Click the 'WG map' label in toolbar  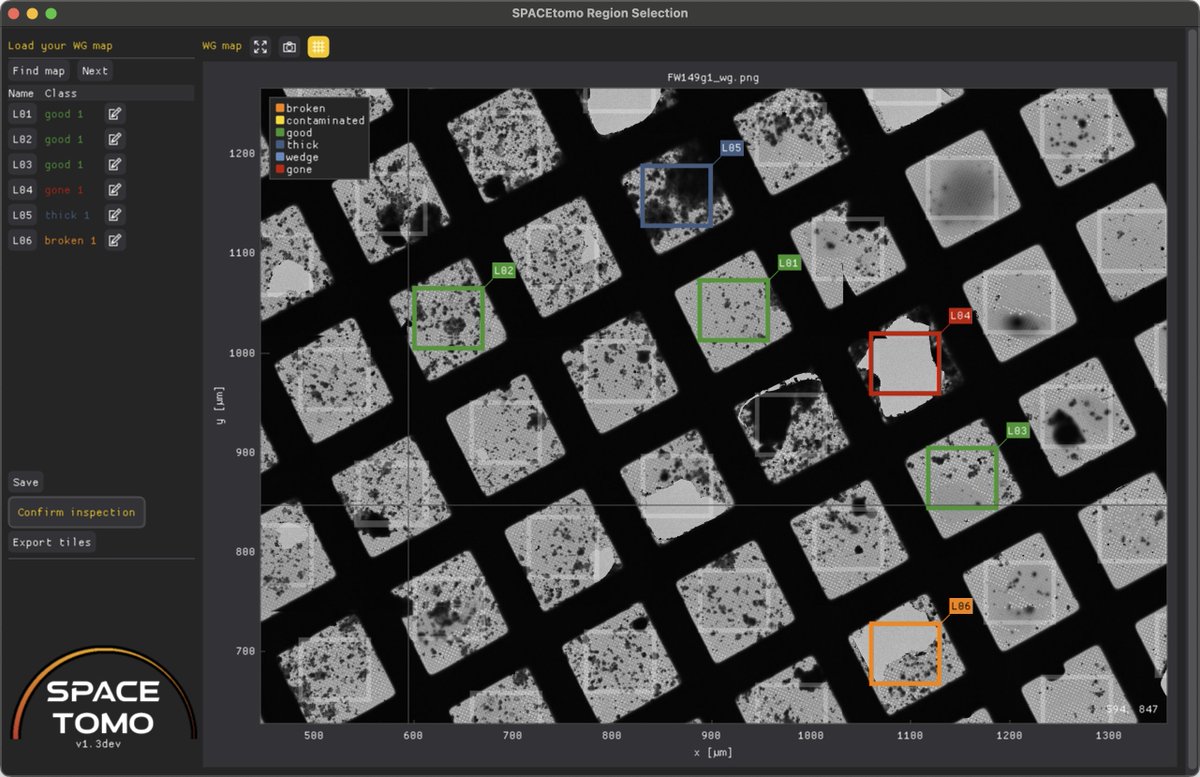222,46
